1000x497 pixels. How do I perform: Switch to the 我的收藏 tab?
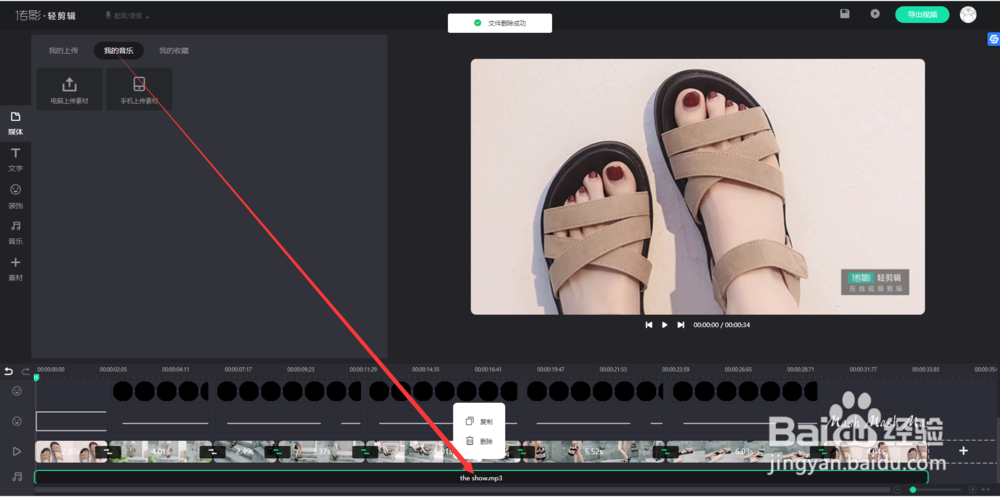click(x=174, y=50)
